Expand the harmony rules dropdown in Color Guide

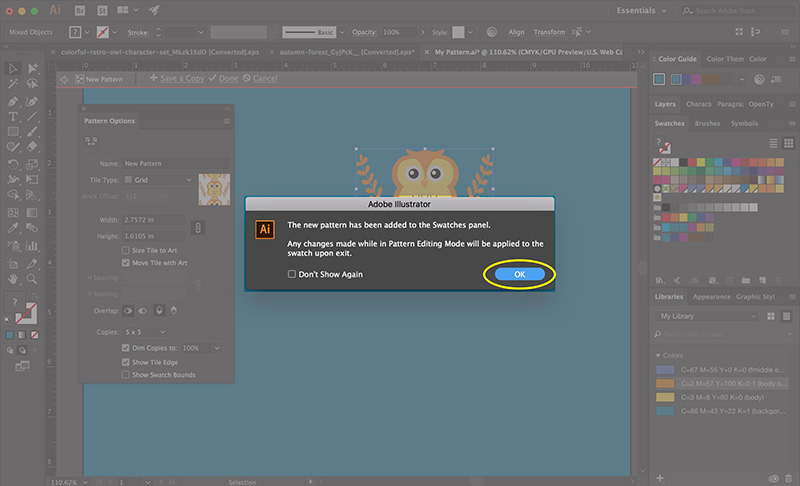pyautogui.click(x=742, y=79)
